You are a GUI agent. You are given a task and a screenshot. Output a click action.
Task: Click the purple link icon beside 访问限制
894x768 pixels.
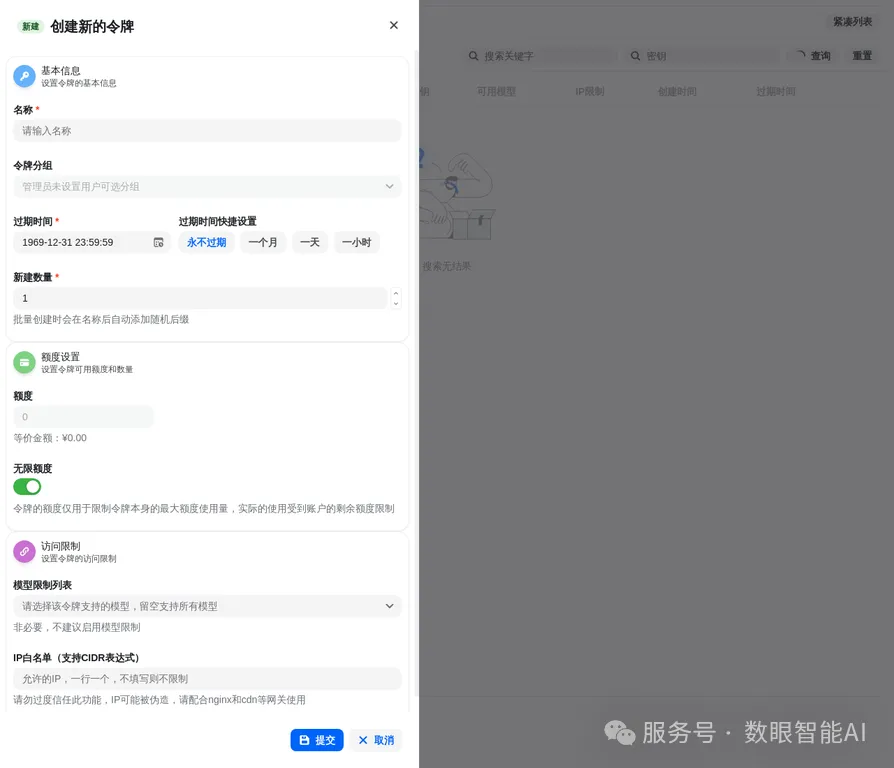point(25,551)
